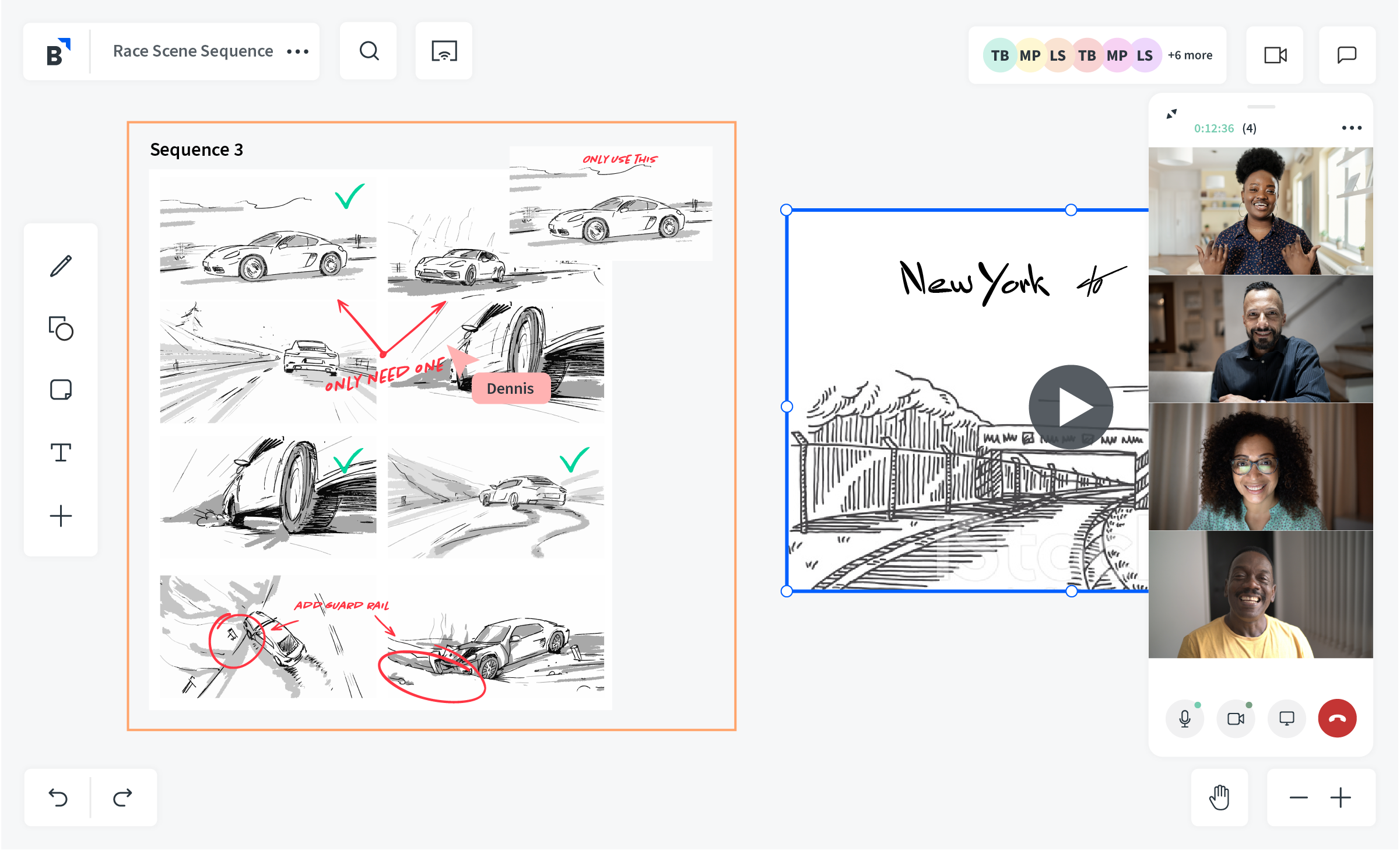The width and height of the screenshot is (1400, 850).
Task: Open board search
Action: 369,51
